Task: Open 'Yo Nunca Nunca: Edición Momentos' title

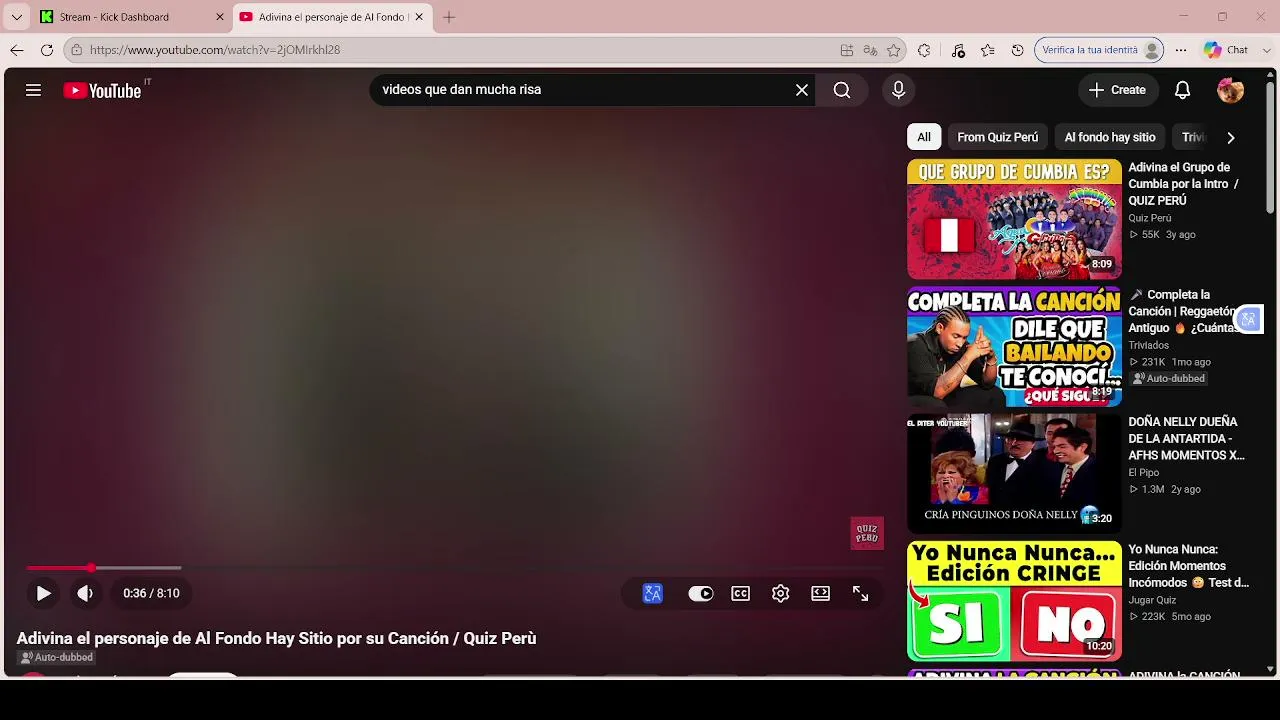Action: [1188, 566]
